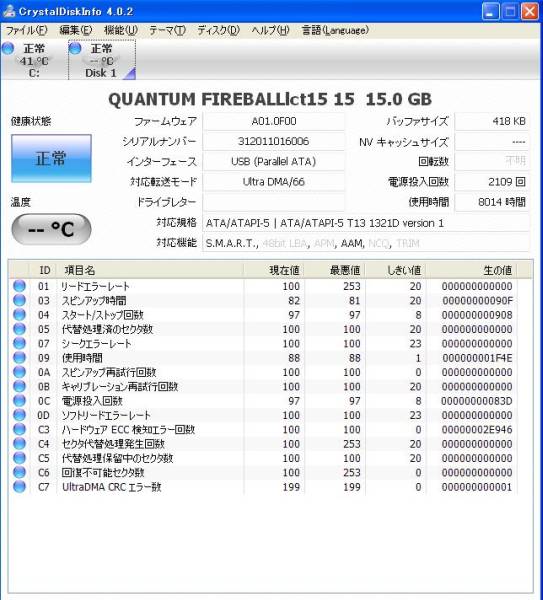Click the 生の値 column header
Image resolution: width=543 pixels, height=600 pixels.
pos(472,270)
